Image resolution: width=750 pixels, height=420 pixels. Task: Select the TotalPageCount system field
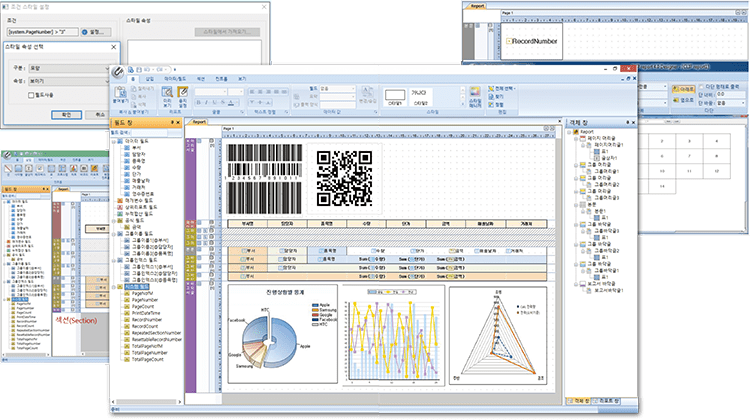pos(147,359)
